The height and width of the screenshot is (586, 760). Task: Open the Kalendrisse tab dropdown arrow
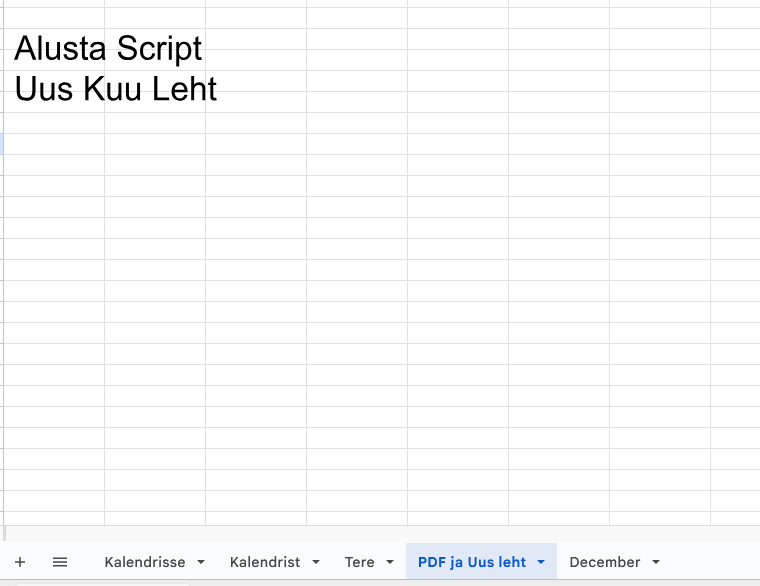pos(201,562)
